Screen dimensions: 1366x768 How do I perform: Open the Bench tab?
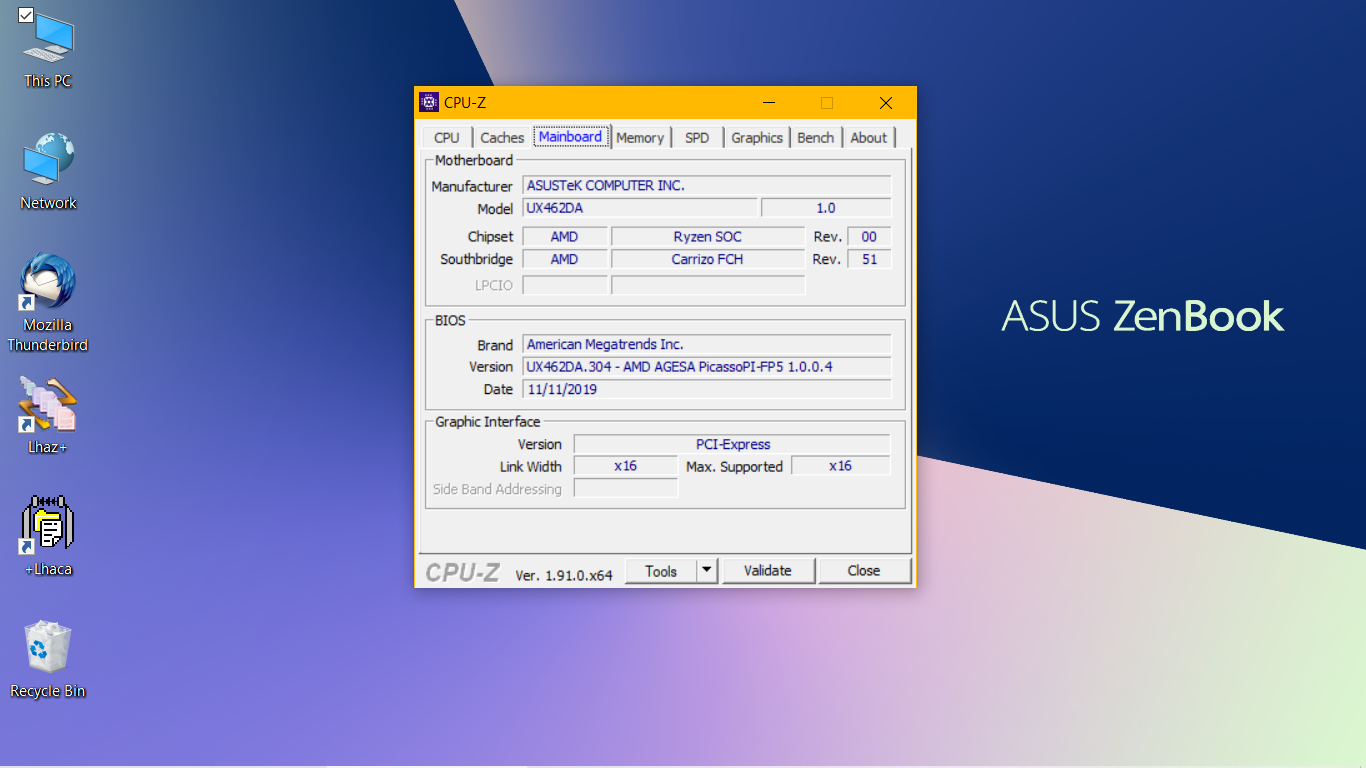point(816,138)
